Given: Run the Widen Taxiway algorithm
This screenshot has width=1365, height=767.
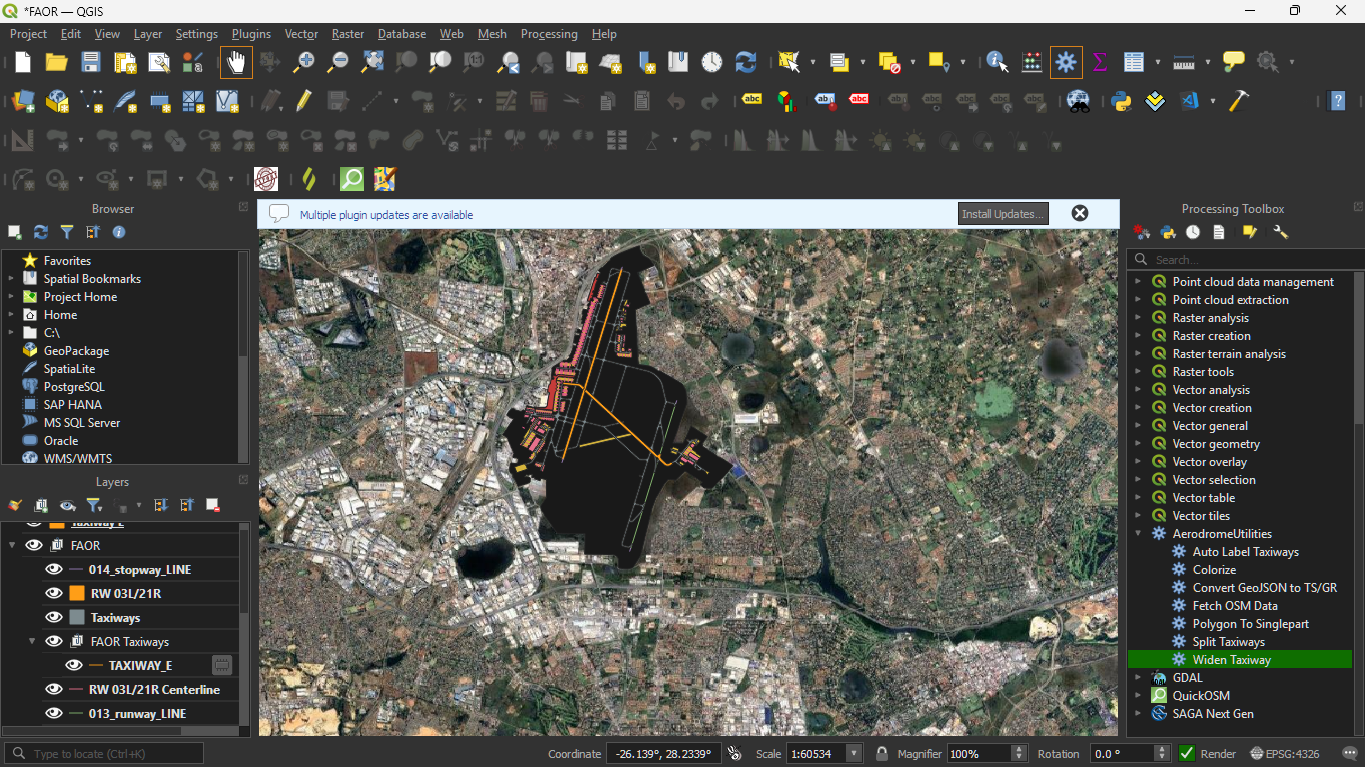Looking at the screenshot, I should point(1231,660).
